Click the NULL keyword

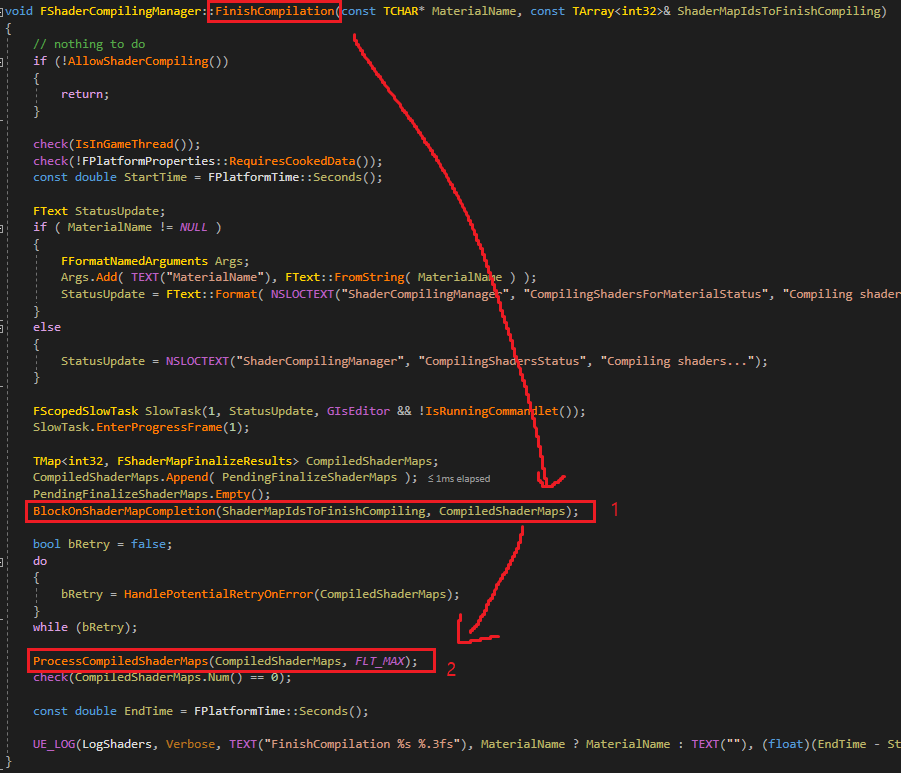pos(193,227)
